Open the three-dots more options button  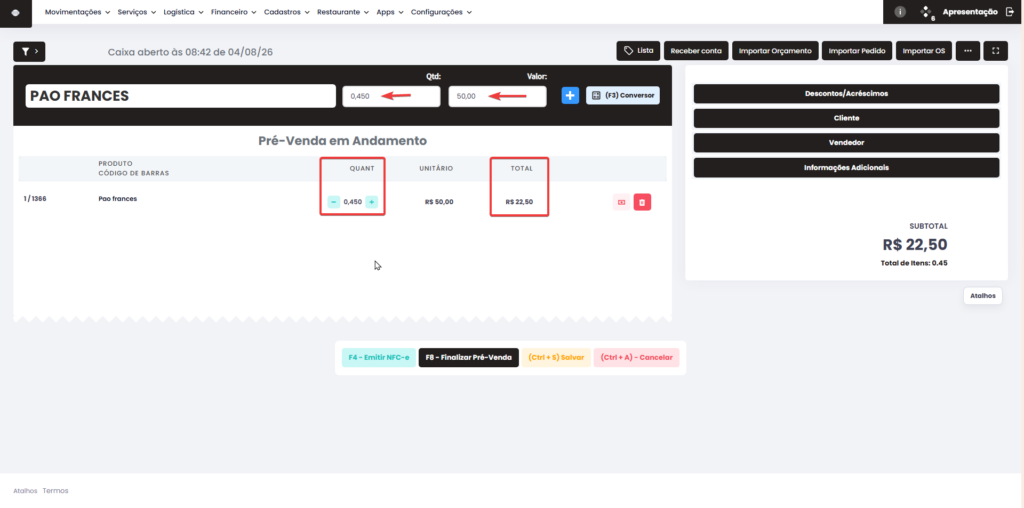click(968, 51)
